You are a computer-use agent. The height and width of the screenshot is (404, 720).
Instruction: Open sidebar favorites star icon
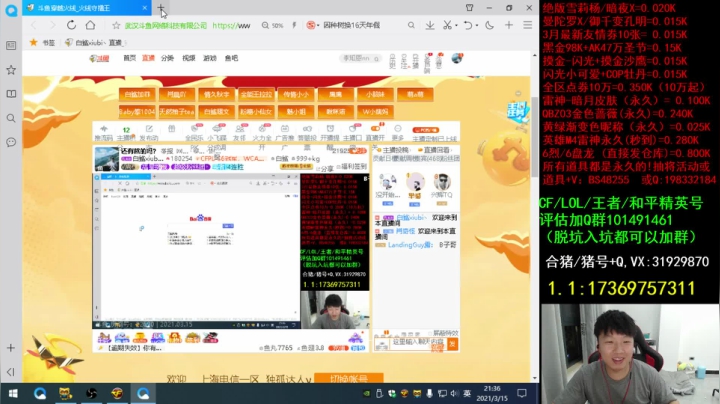coord(11,70)
